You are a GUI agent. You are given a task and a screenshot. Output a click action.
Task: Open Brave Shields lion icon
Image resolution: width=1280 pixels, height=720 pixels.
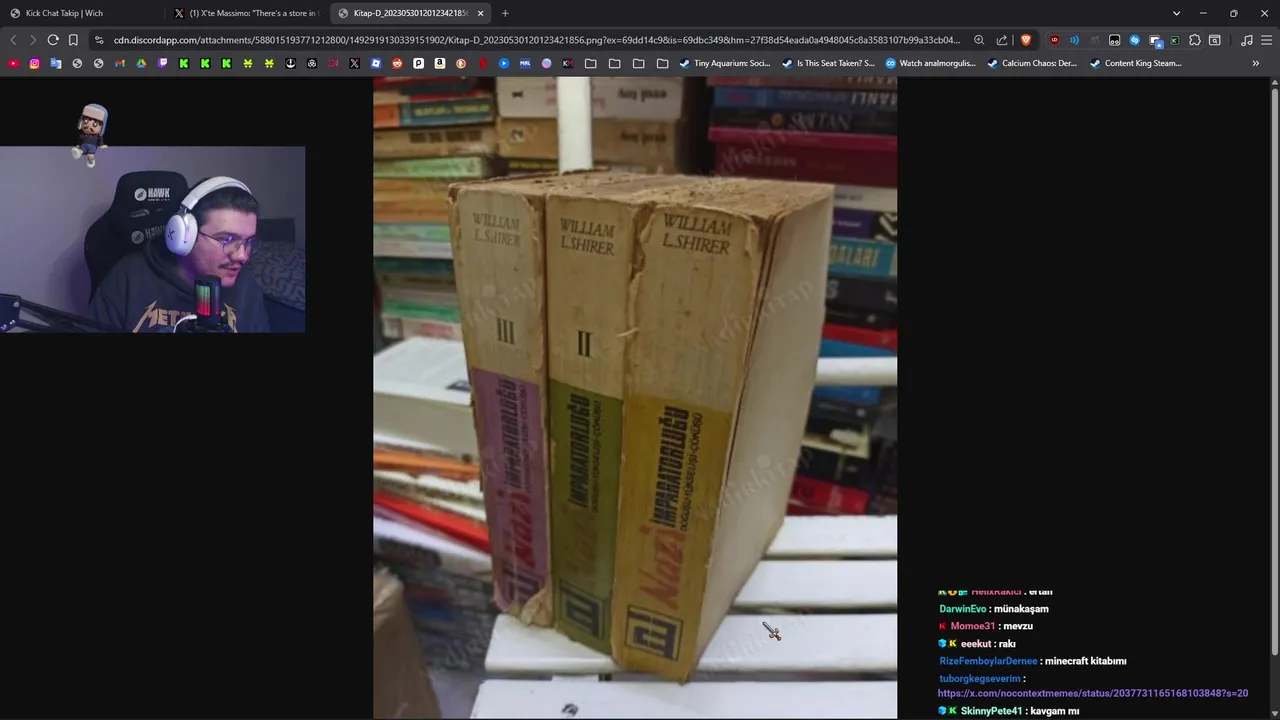[1026, 40]
